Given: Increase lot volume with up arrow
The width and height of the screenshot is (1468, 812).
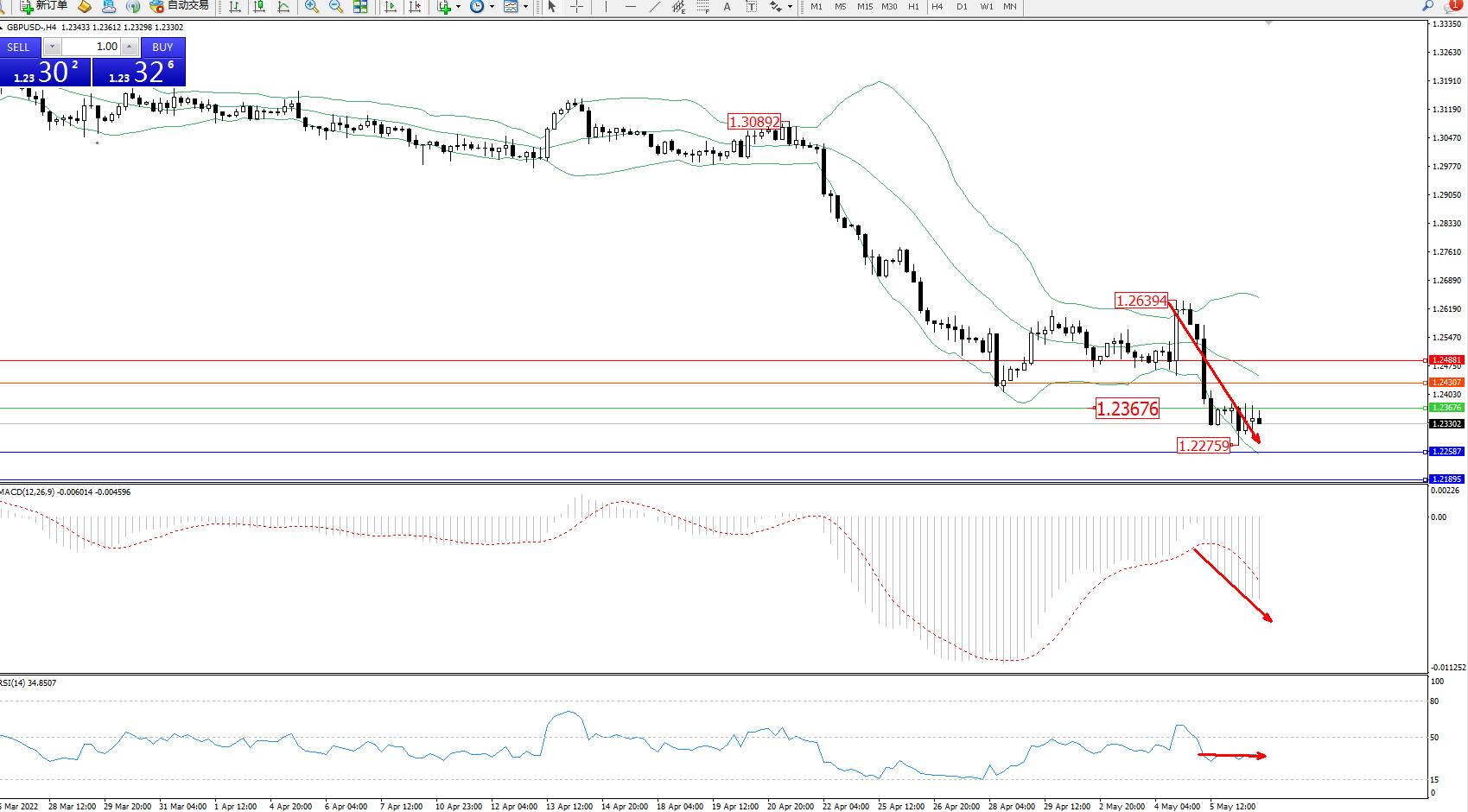Looking at the screenshot, I should pos(129,47).
